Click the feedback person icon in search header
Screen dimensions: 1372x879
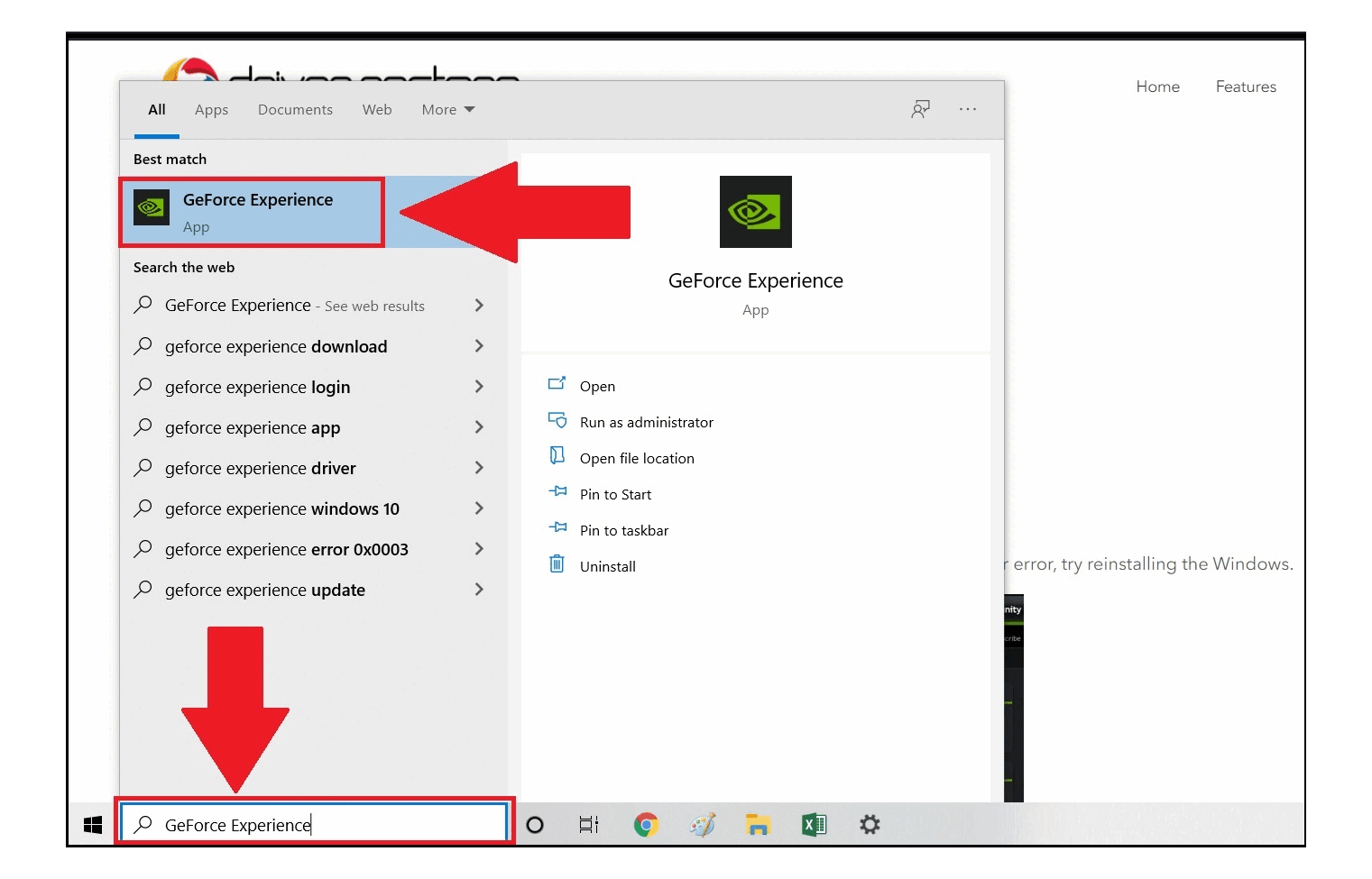click(x=920, y=109)
